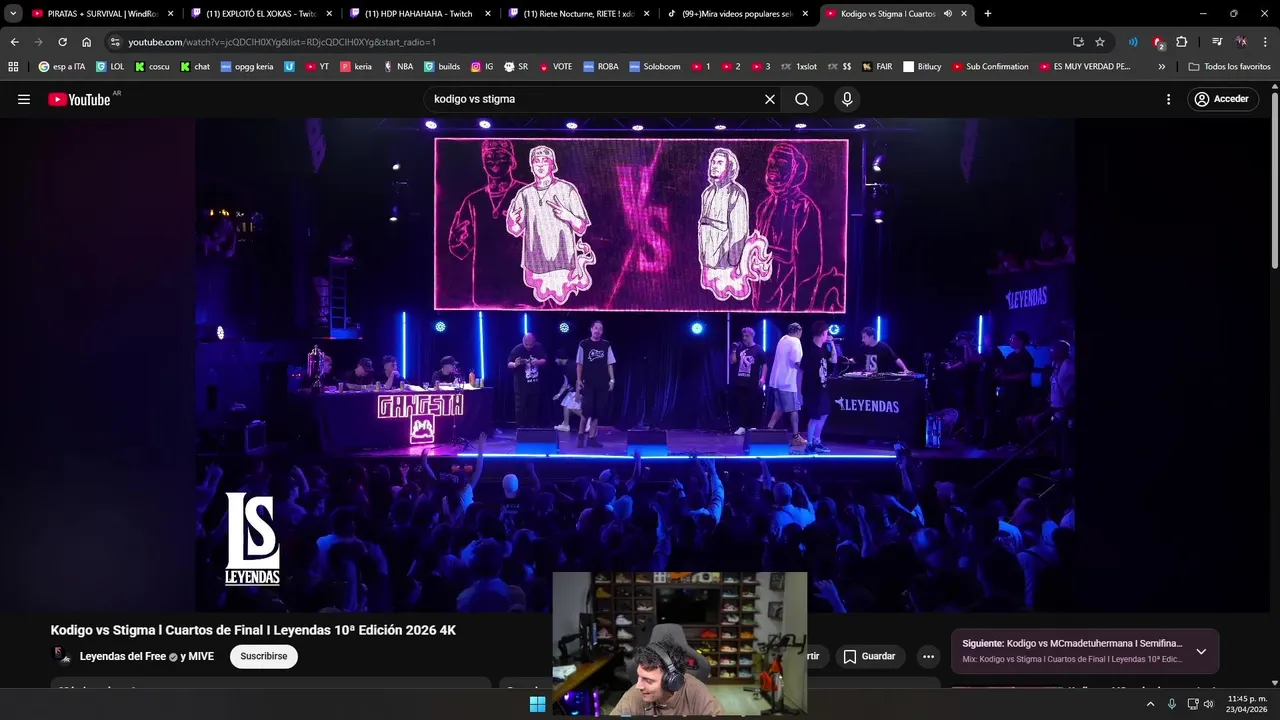Open the 1xslot bookmark
Viewport: 1280px width, 720px height.
pyautogui.click(x=798, y=67)
